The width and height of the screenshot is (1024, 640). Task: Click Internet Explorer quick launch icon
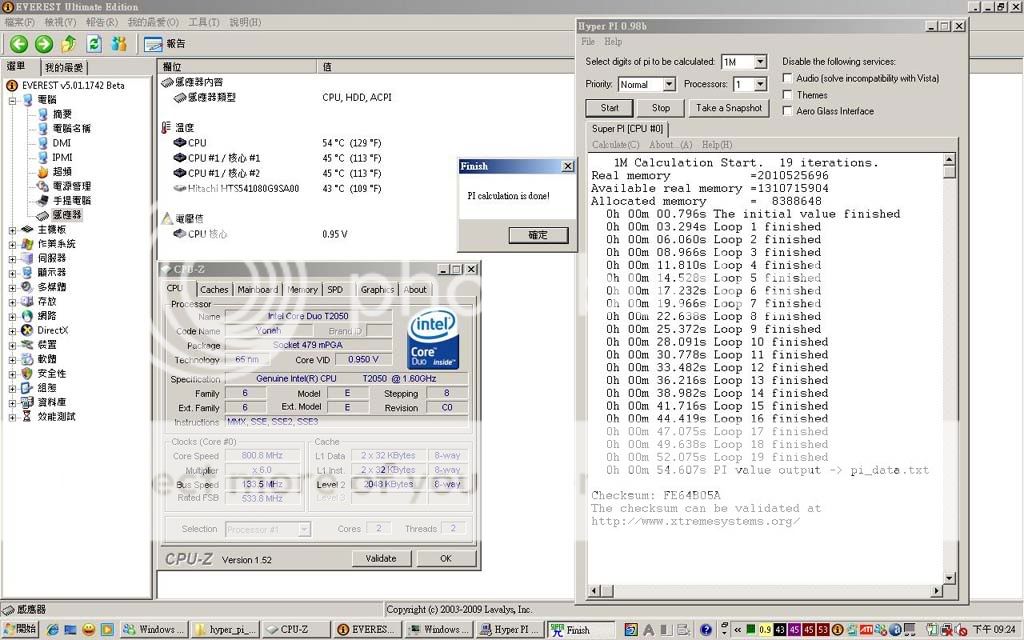point(52,630)
